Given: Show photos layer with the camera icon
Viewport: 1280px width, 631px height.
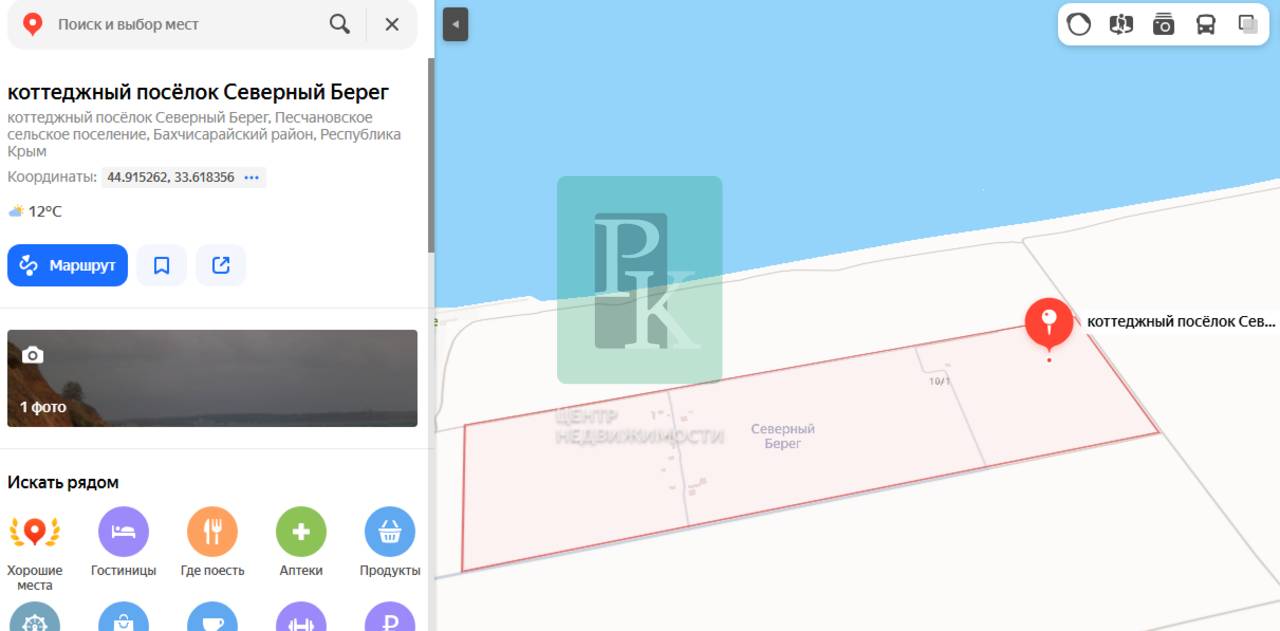Looking at the screenshot, I should click(1163, 24).
